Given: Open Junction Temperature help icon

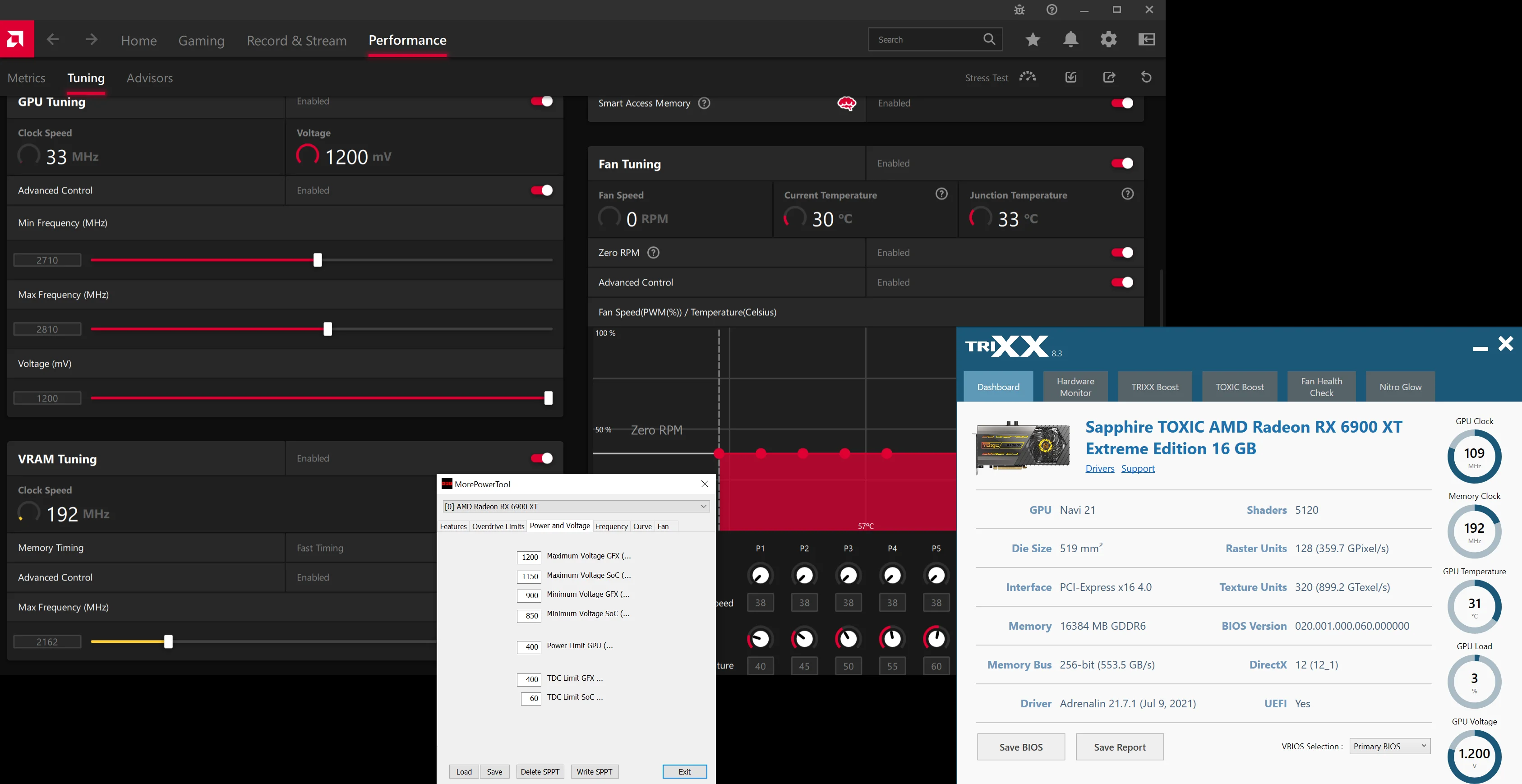Looking at the screenshot, I should 1127,194.
